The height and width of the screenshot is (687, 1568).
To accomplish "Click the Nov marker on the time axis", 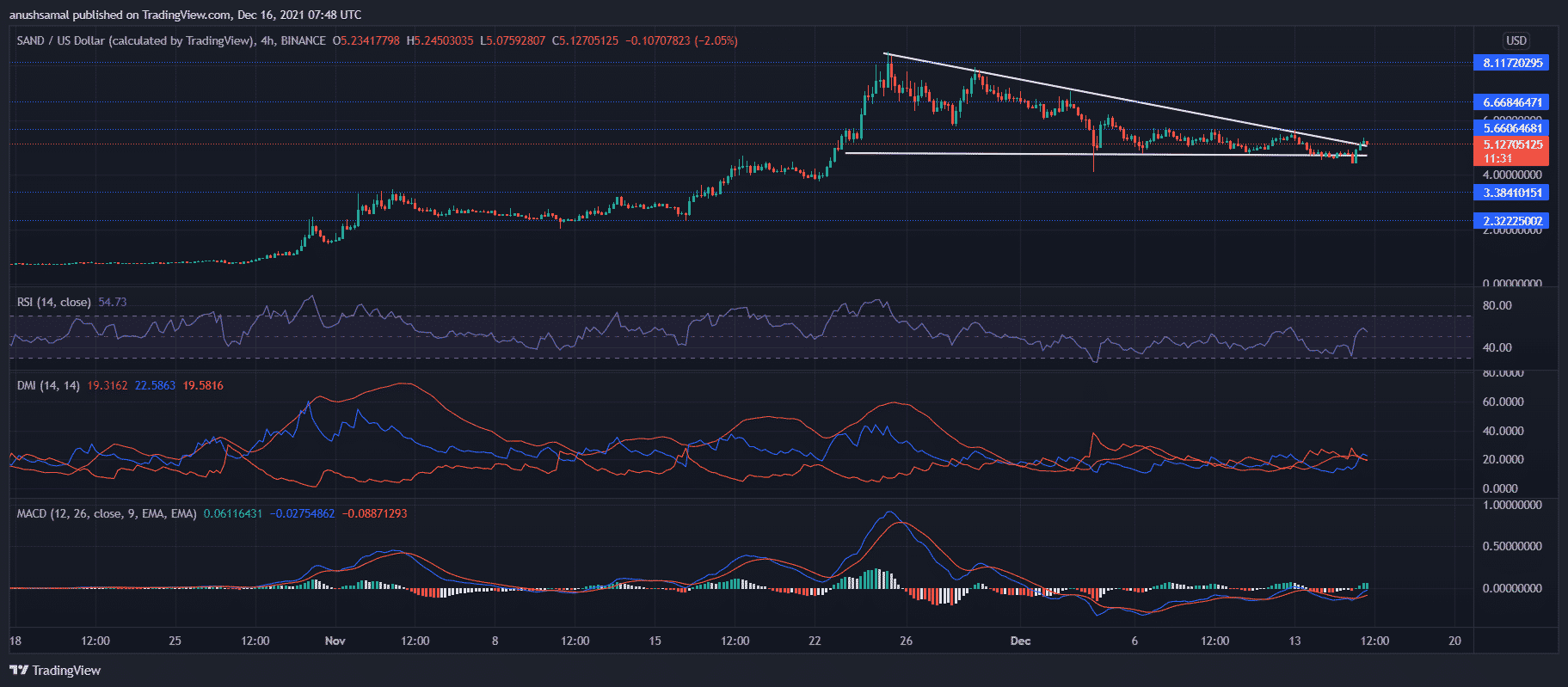I will 335,641.
